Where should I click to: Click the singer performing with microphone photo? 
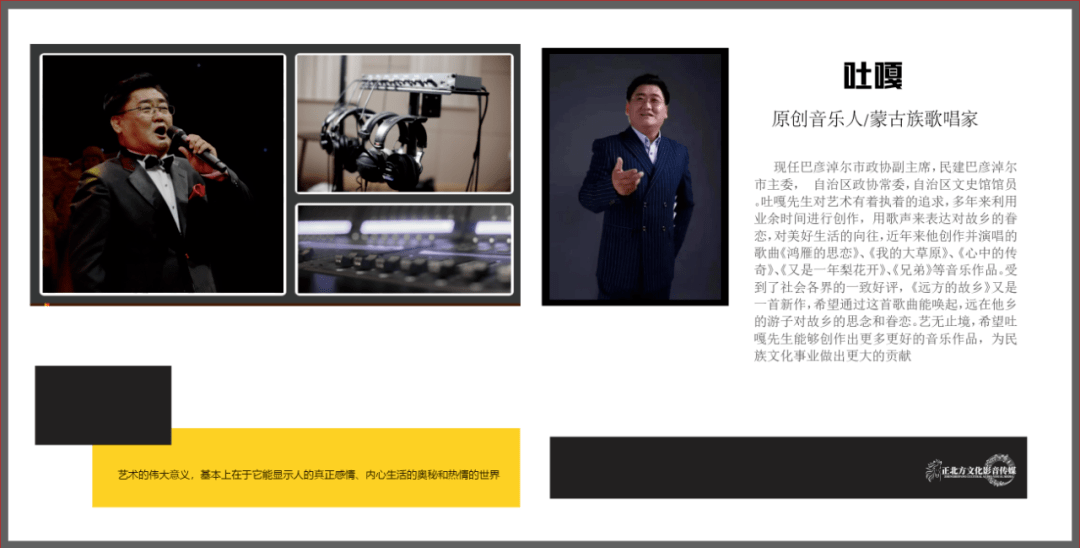click(x=163, y=174)
